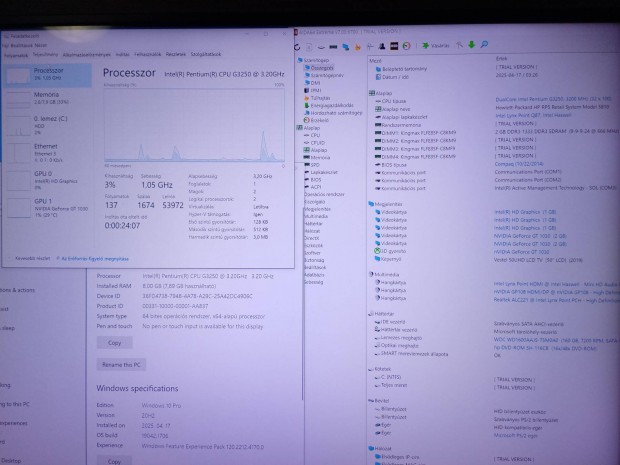
Task: Click the AIDA64 memory module toolbar icon
Action: [x=333, y=47]
